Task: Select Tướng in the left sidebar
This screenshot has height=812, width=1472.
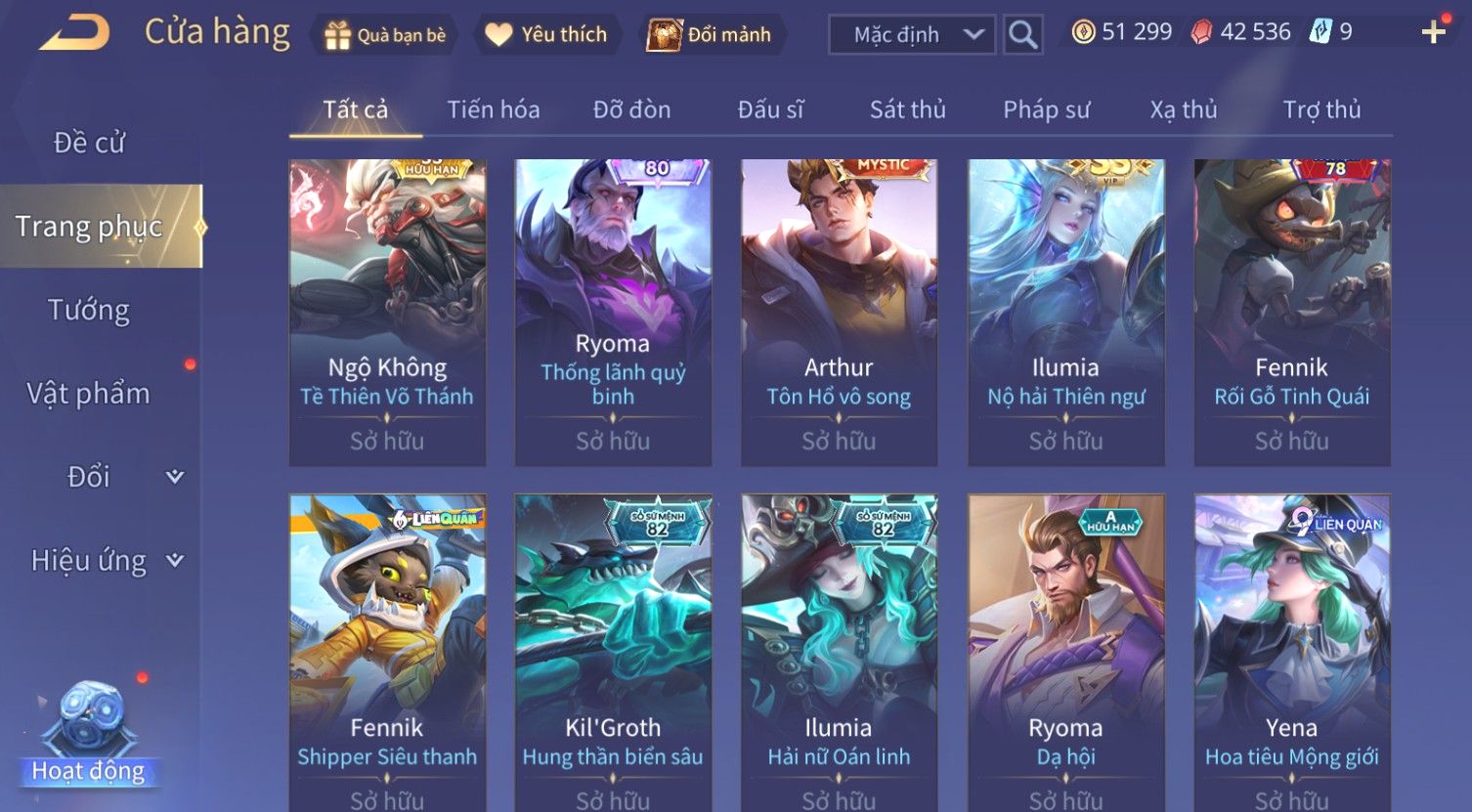Action: [x=89, y=310]
